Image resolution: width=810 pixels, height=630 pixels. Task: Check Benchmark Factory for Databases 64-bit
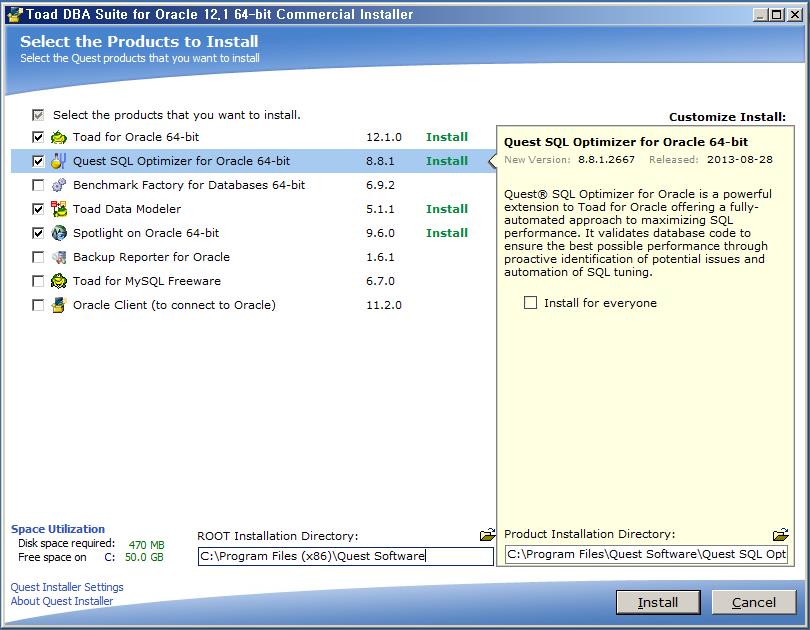click(x=38, y=185)
